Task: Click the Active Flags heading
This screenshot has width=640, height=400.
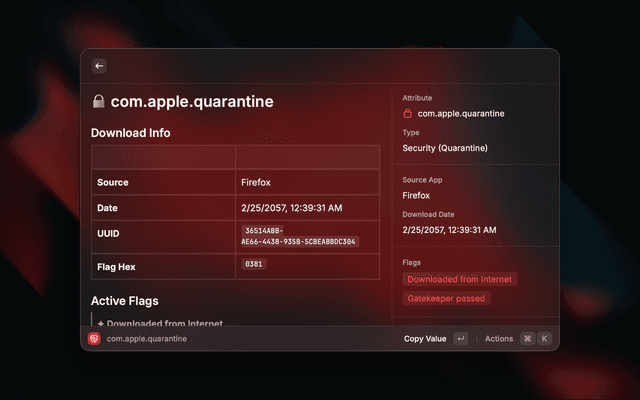Action: coord(124,301)
